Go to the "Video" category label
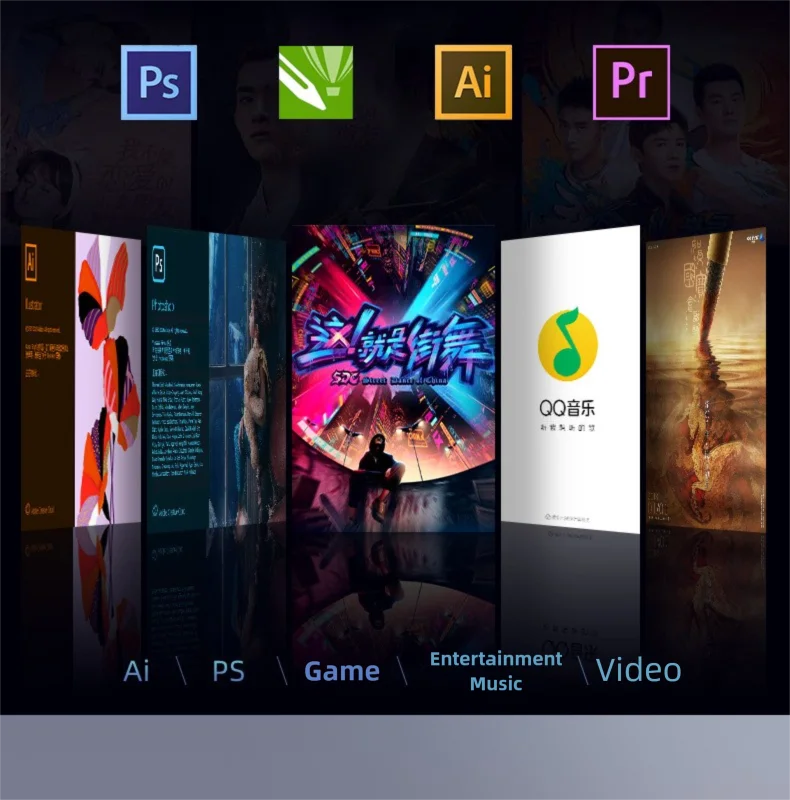The width and height of the screenshot is (790, 800). (639, 671)
